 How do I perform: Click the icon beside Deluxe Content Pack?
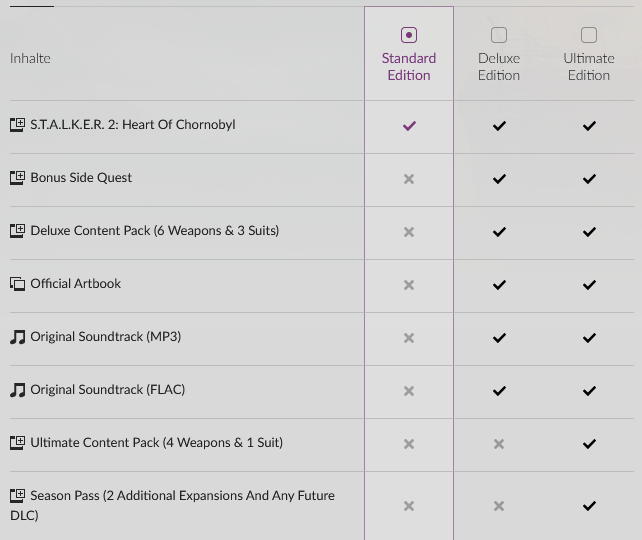[x=17, y=231]
